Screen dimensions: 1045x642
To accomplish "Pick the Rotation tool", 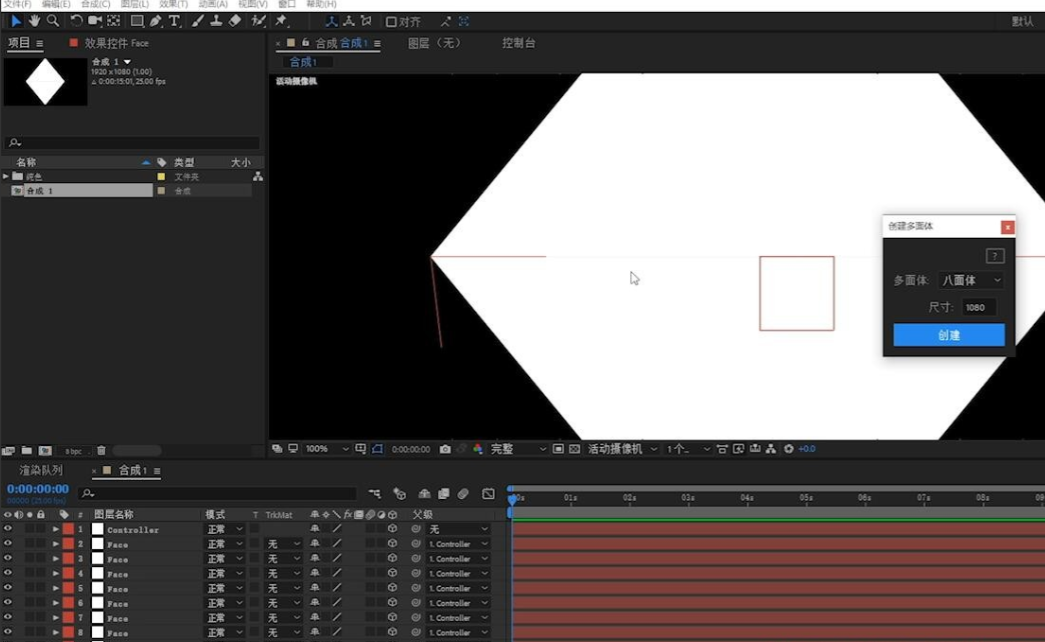I will pyautogui.click(x=76, y=21).
